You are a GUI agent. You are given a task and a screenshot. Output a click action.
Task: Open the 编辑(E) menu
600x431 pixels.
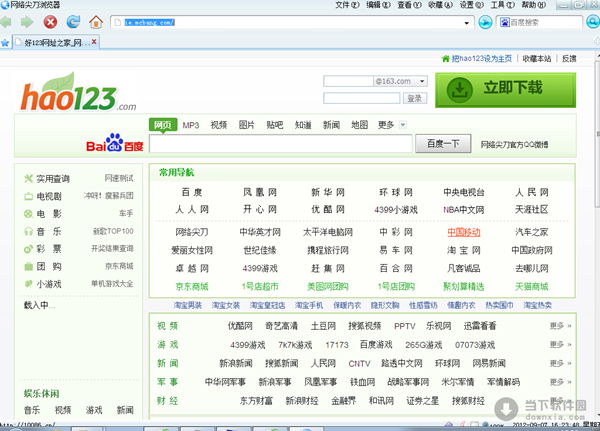[378, 5]
